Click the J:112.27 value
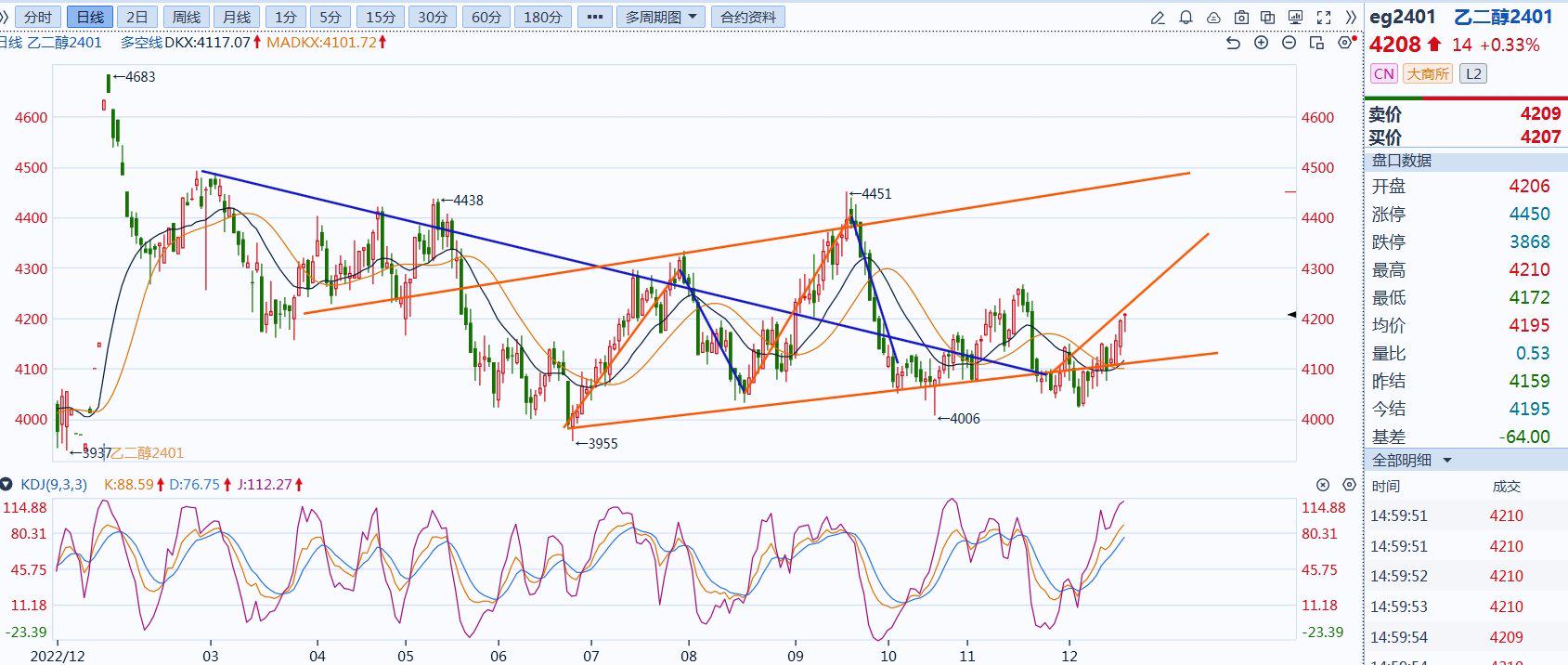The image size is (1568, 665). pos(265,484)
